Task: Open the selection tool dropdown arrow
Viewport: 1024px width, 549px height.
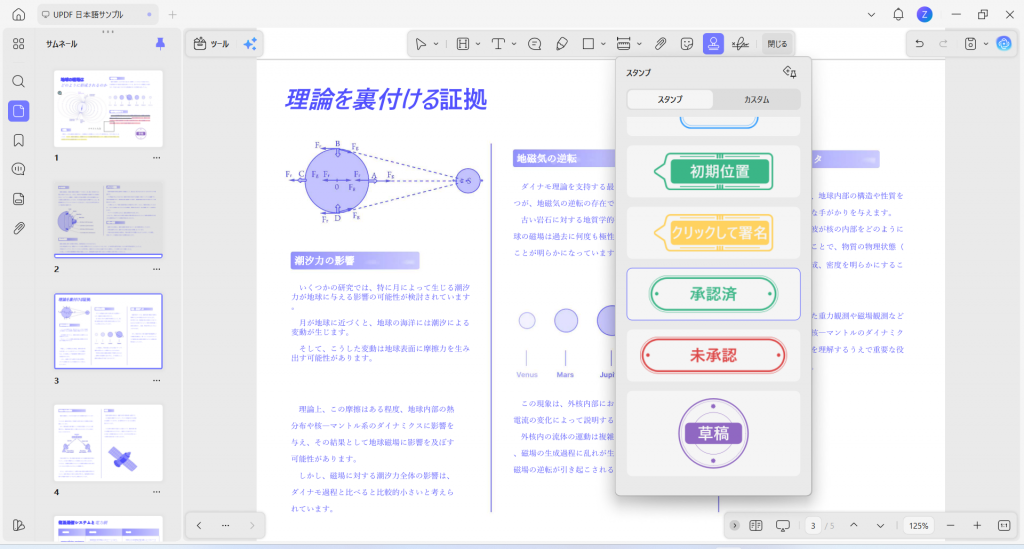Action: [x=436, y=44]
